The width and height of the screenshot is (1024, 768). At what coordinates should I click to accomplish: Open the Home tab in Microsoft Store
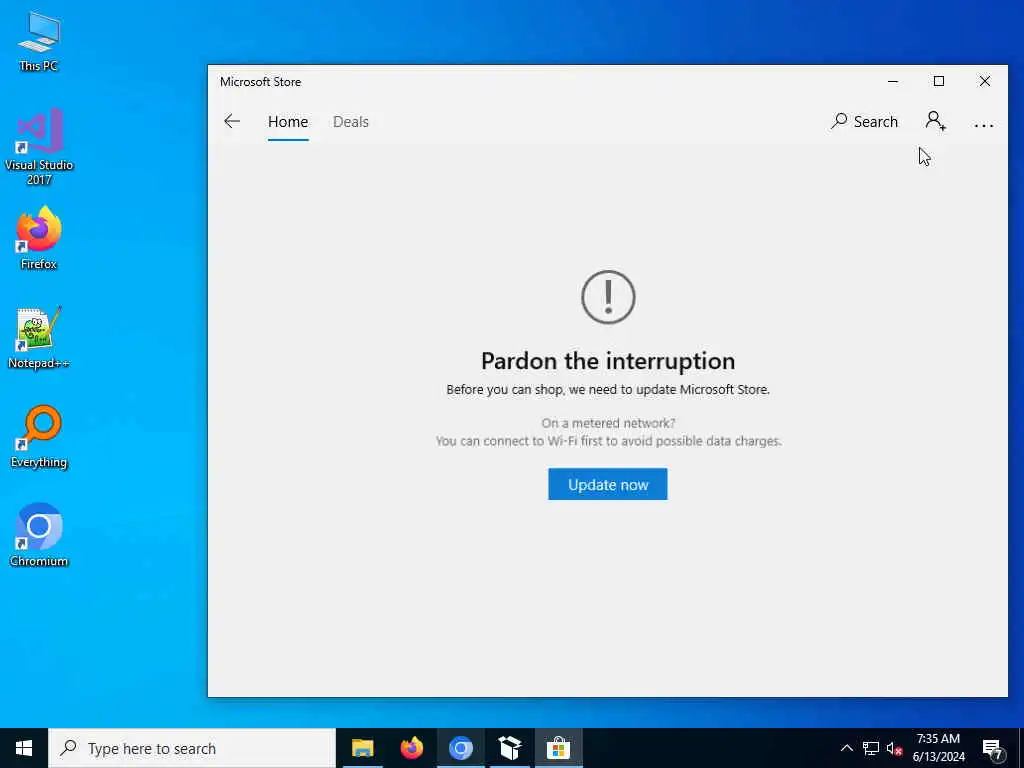(288, 122)
